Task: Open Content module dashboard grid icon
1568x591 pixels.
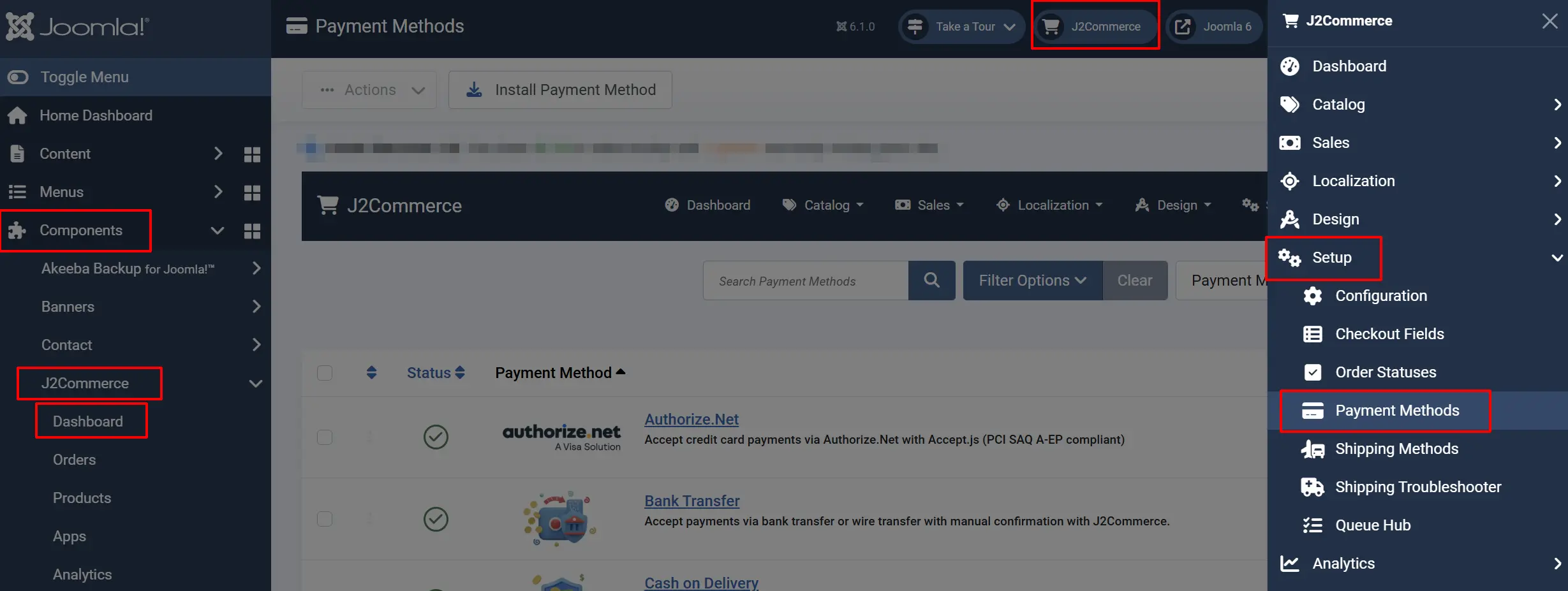Action: 252,154
